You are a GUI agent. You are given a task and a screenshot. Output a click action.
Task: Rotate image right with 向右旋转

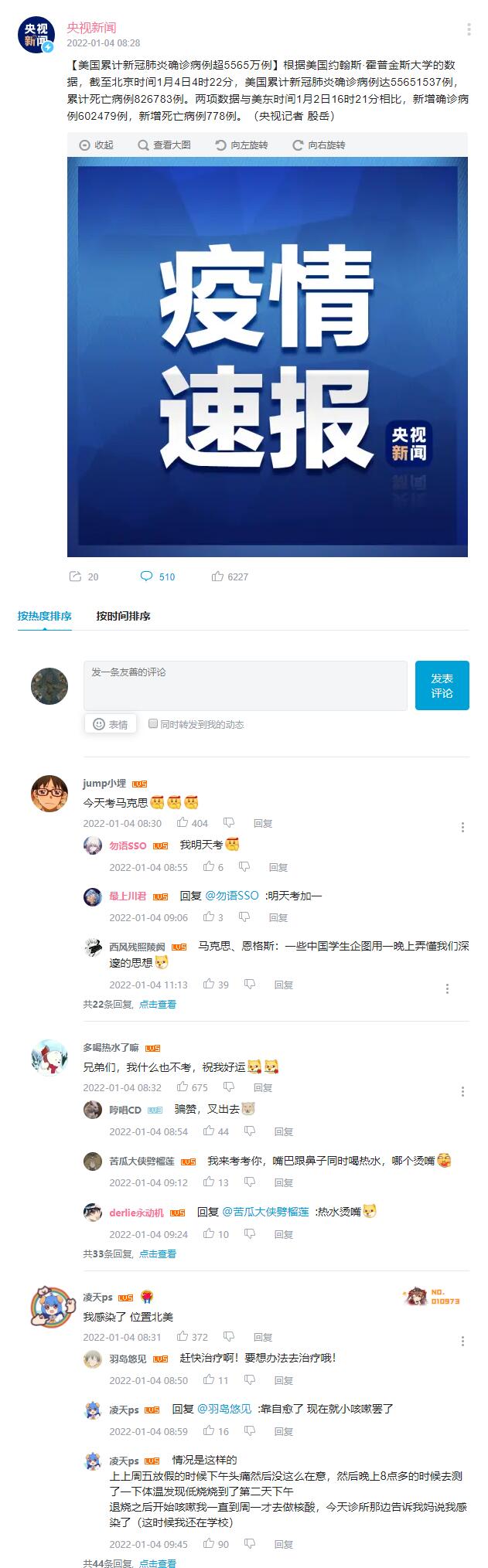point(319,145)
